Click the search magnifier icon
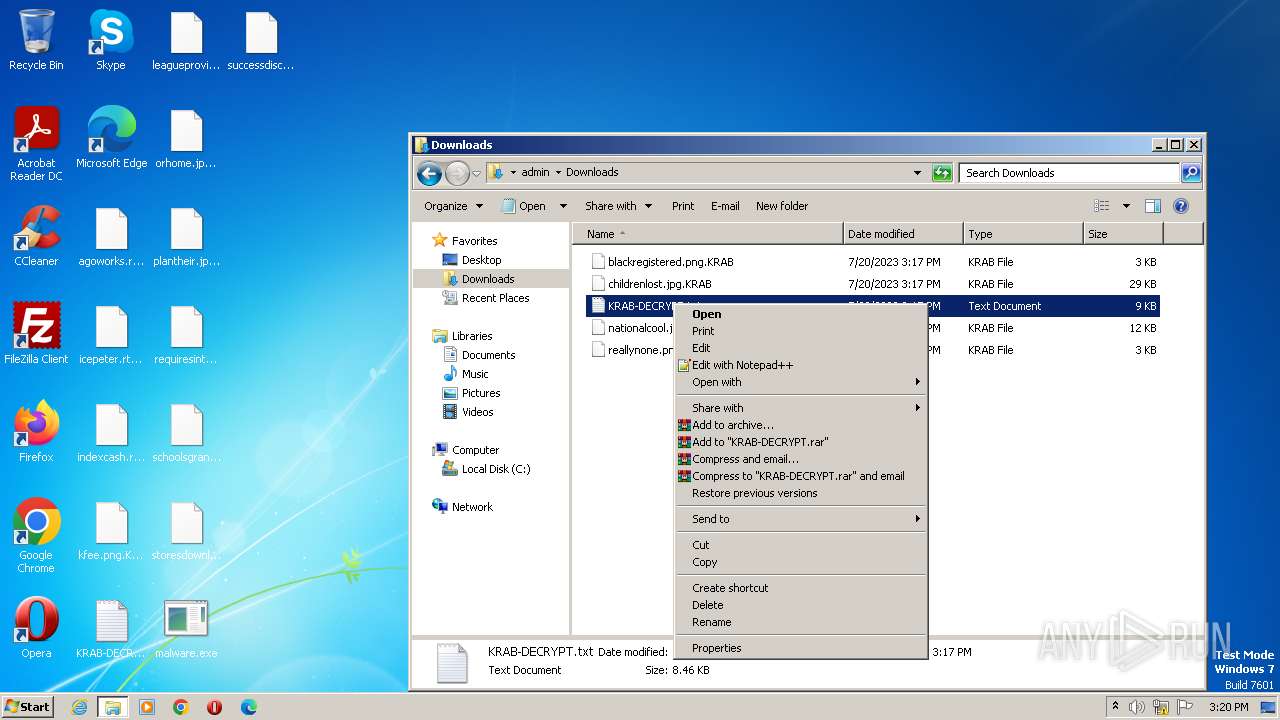This screenshot has height=720, width=1280. click(1190, 173)
